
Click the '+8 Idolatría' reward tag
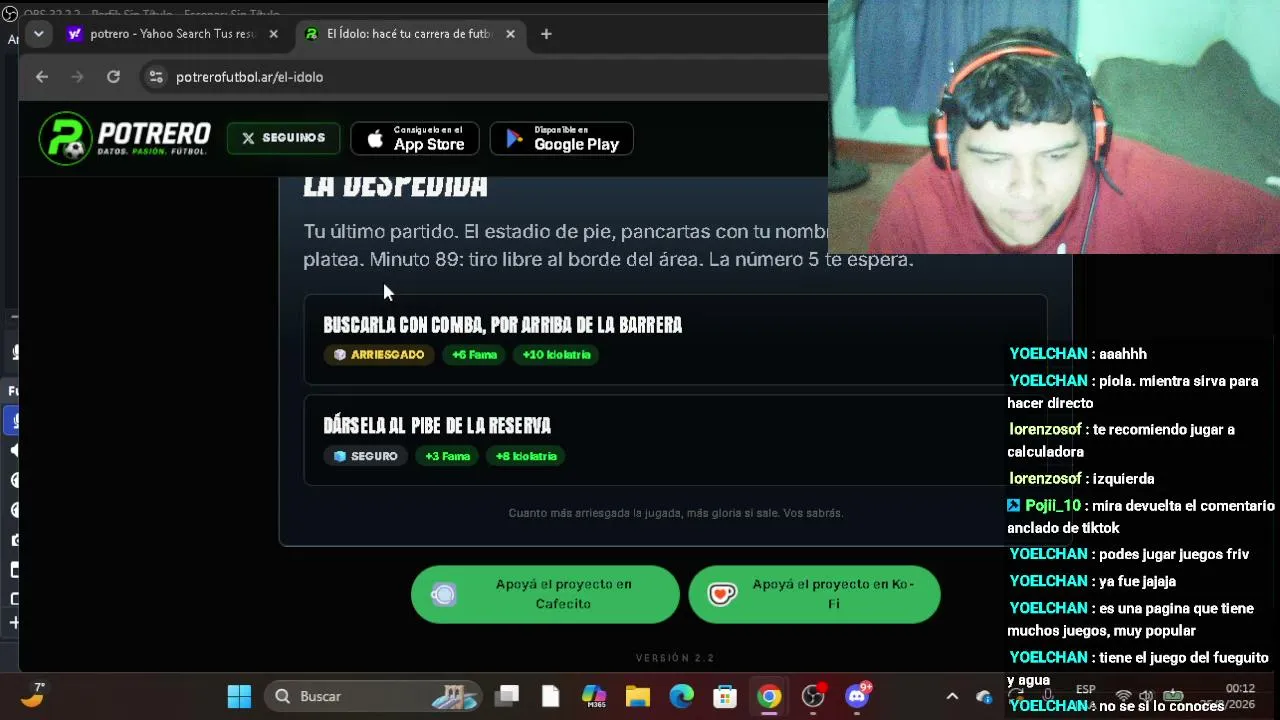(526, 456)
